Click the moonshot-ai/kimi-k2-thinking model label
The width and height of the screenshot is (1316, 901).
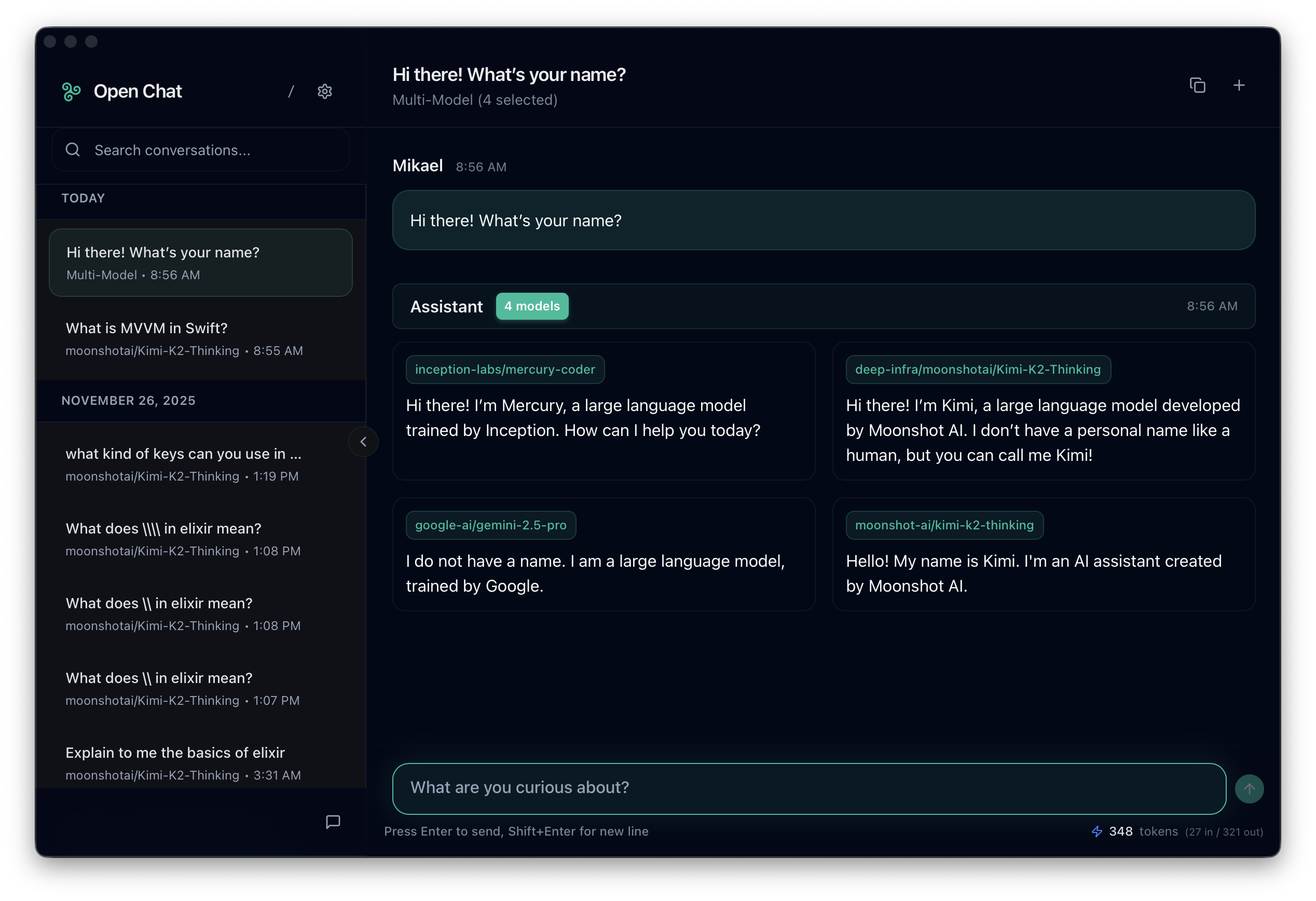click(x=944, y=525)
